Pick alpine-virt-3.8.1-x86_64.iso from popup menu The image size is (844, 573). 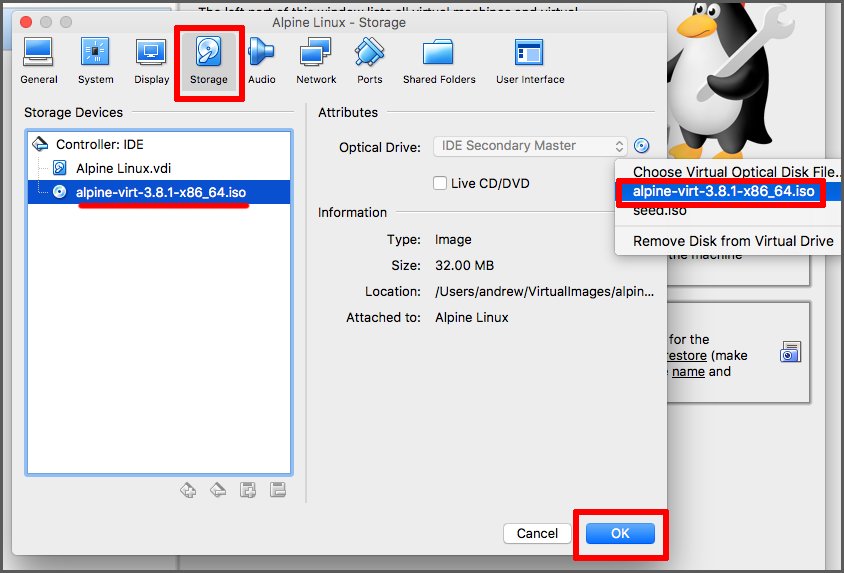(x=729, y=191)
